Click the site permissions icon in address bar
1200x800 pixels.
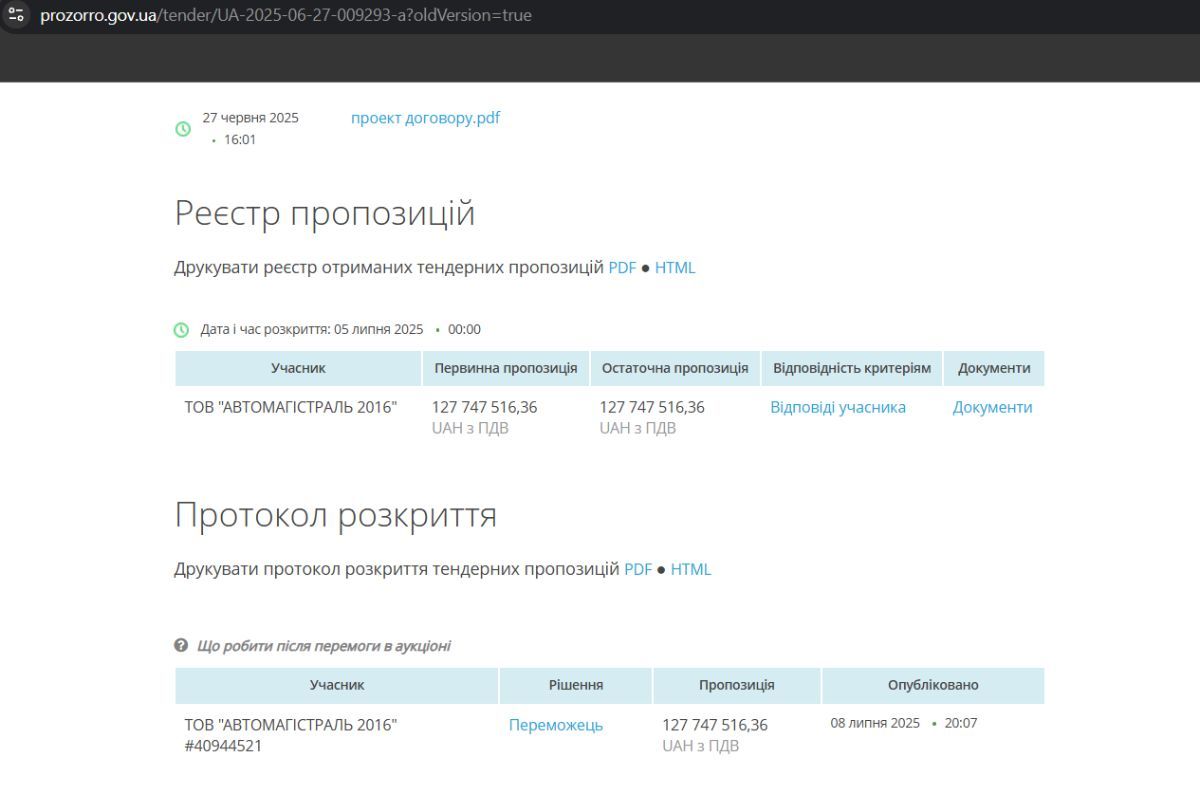click(17, 15)
